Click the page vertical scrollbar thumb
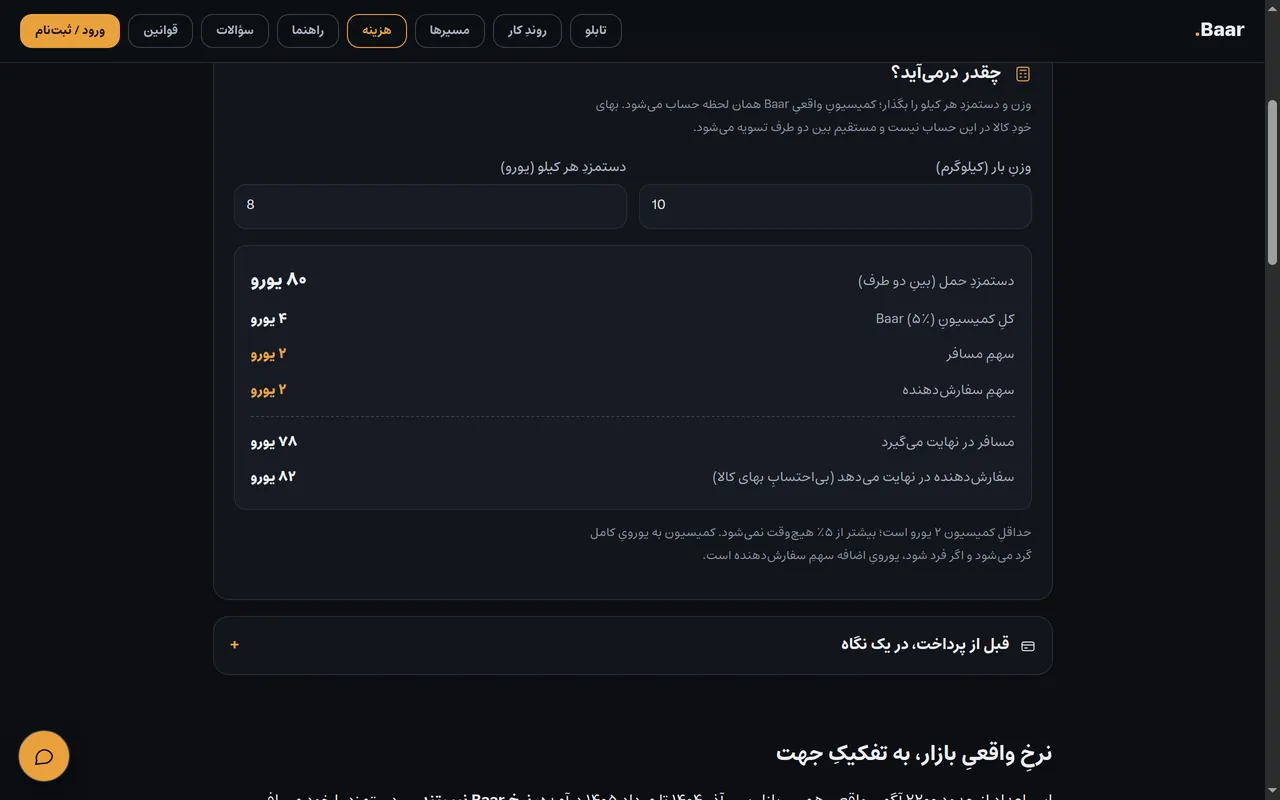Screen dimensions: 1280x800 click(x=1272, y=182)
